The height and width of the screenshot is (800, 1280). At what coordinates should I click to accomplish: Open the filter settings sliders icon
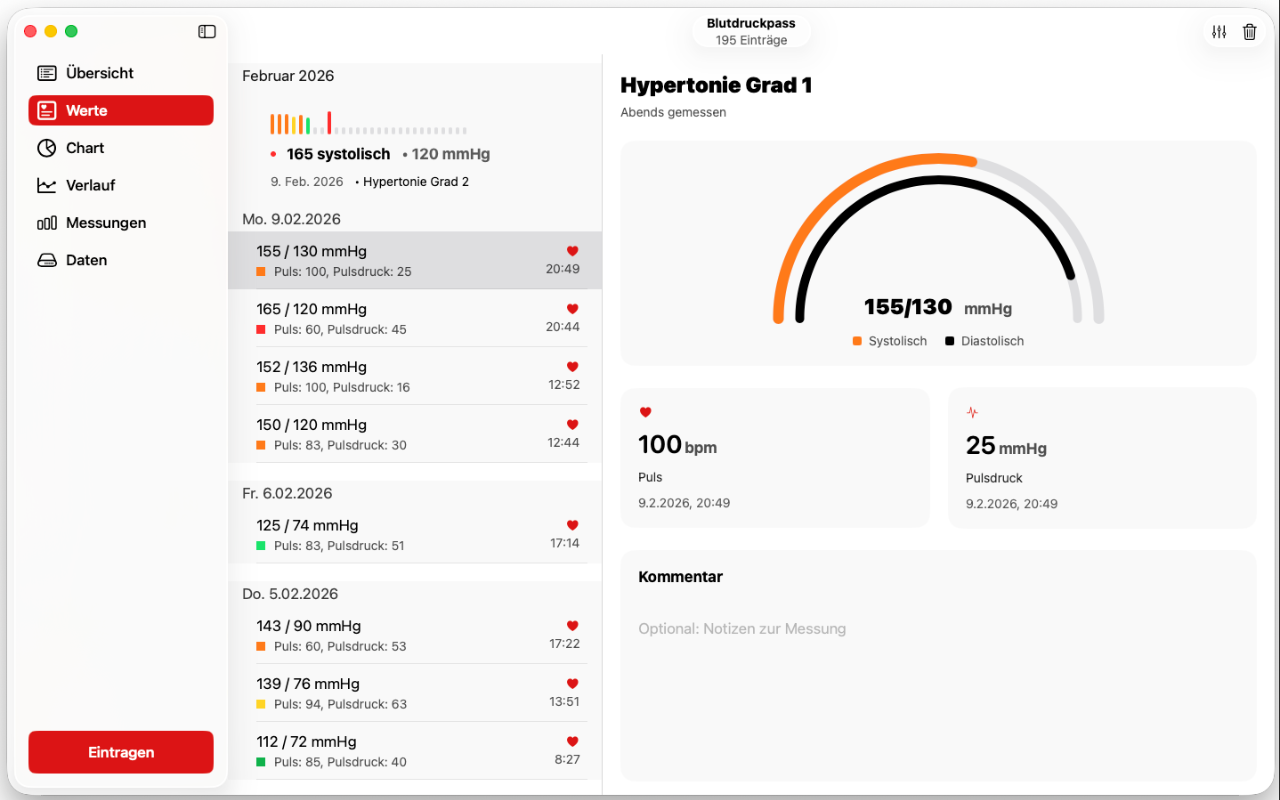(1219, 32)
